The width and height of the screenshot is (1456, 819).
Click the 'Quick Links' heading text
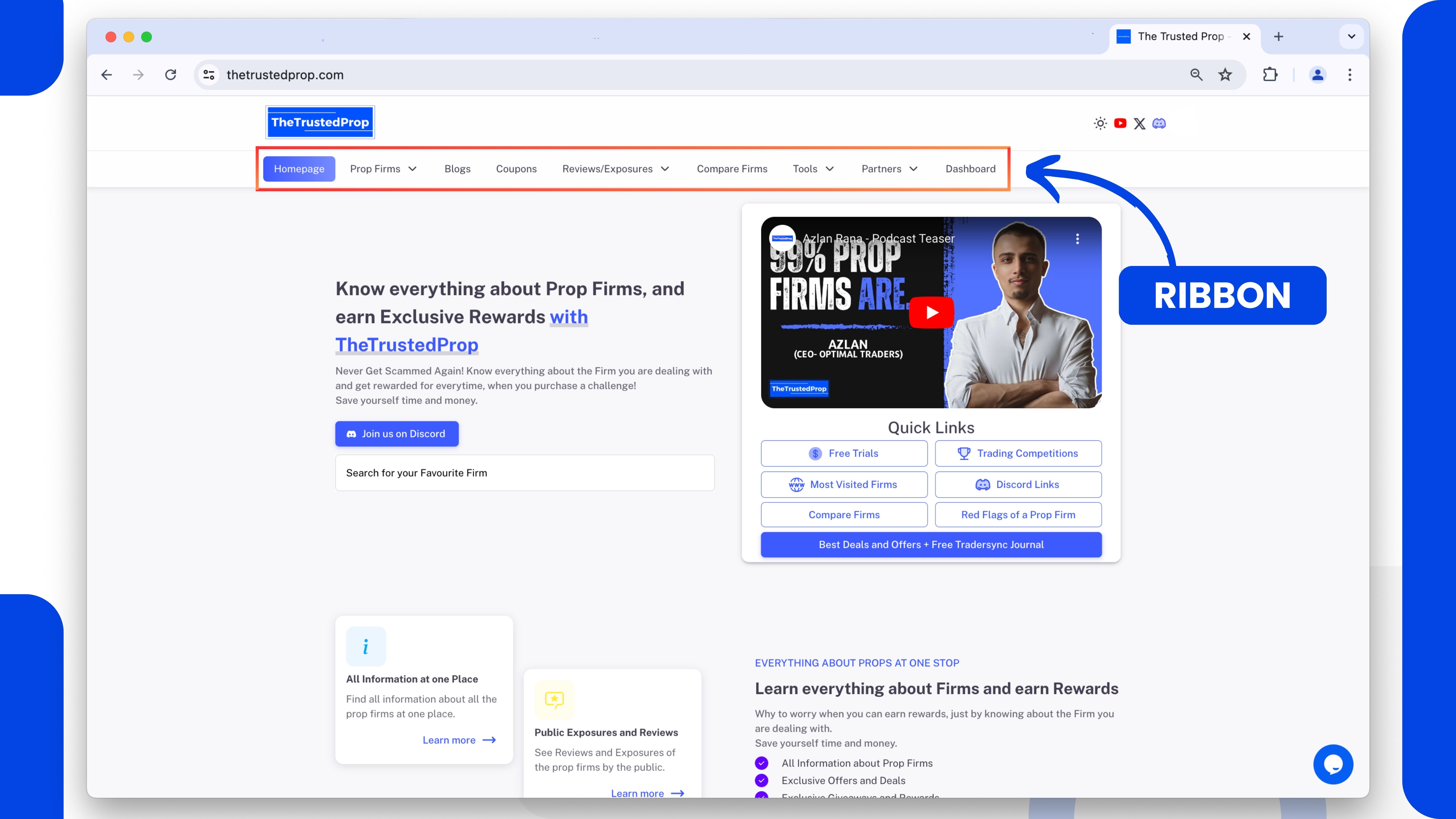931,427
